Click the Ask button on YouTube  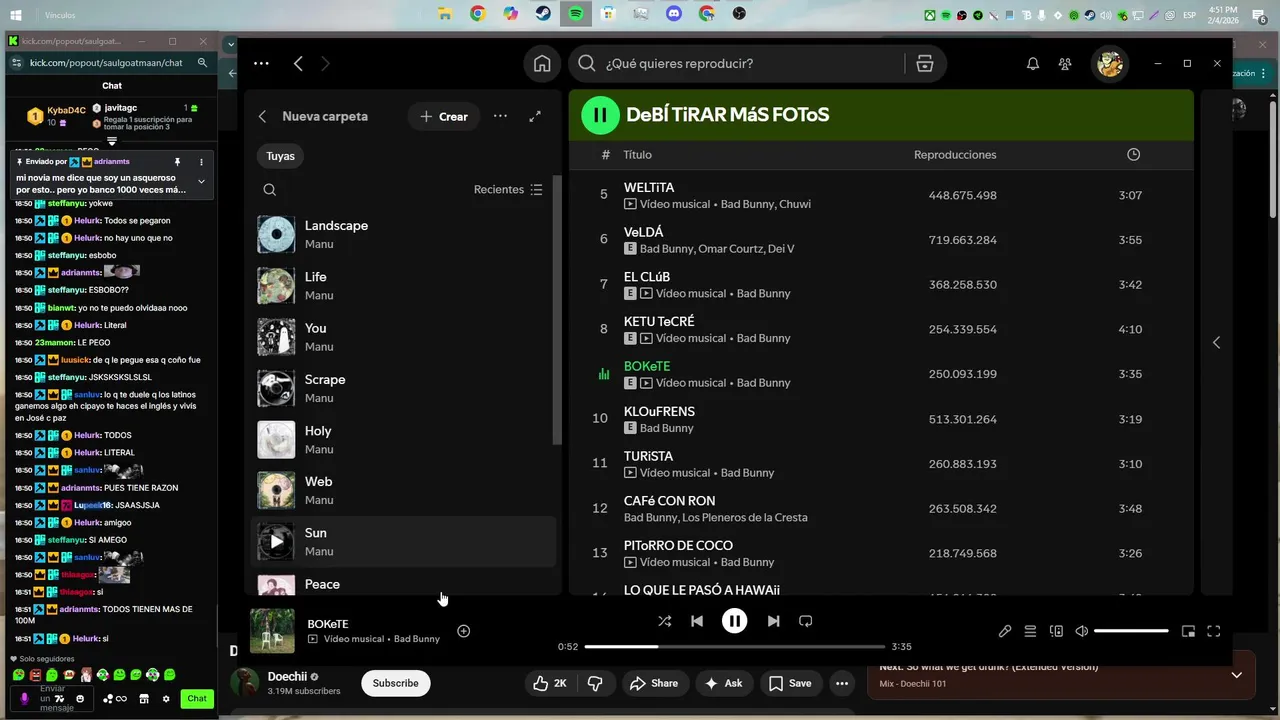click(x=723, y=683)
